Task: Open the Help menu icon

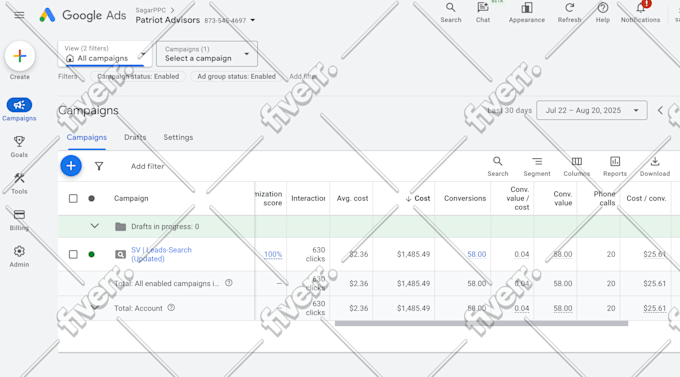Action: (x=602, y=13)
